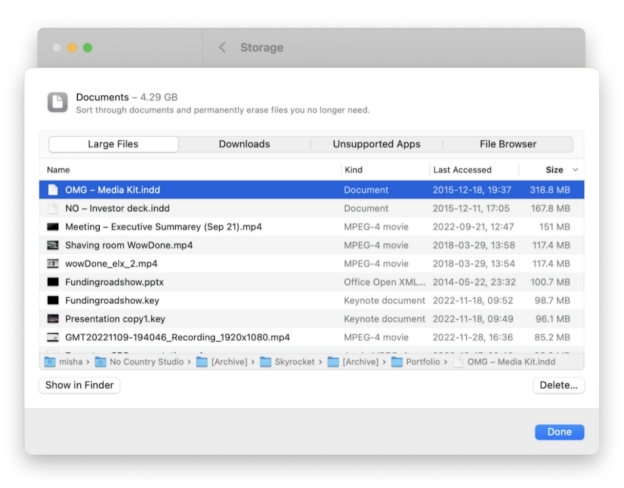The height and width of the screenshot is (488, 624).
Task: Click the blue Done button
Action: point(559,432)
